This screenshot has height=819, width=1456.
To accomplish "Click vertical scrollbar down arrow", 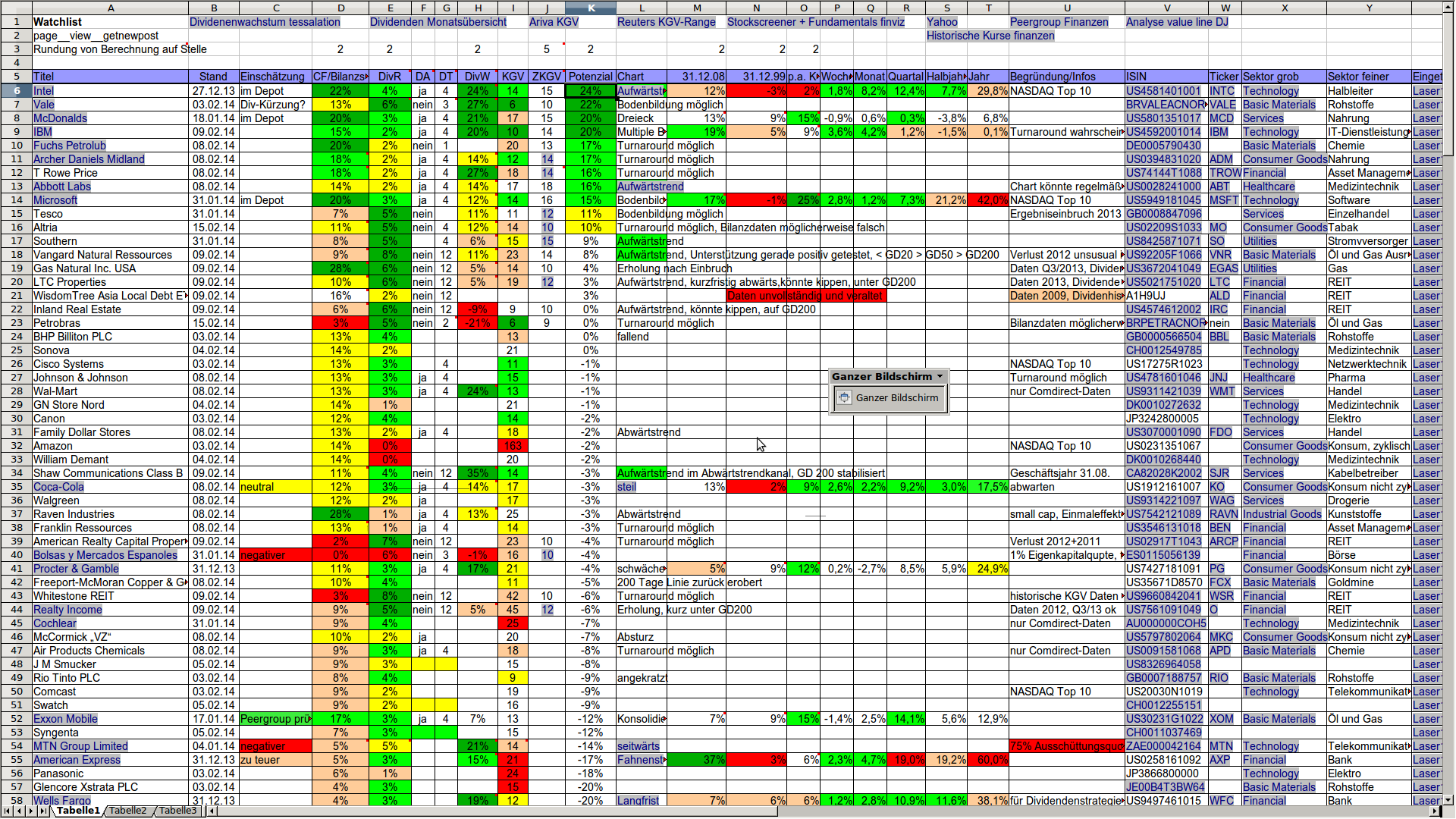I will [1448, 799].
